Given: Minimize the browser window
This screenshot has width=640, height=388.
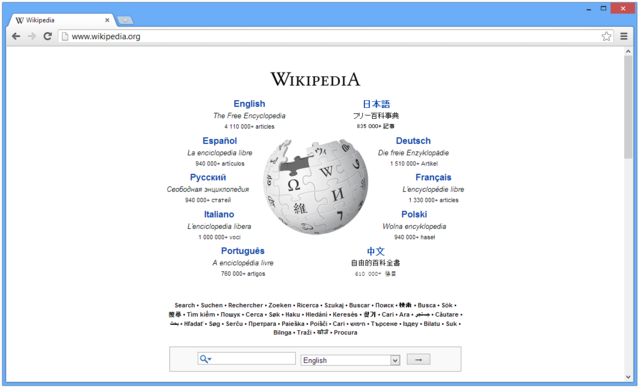Looking at the screenshot, I should point(589,9).
